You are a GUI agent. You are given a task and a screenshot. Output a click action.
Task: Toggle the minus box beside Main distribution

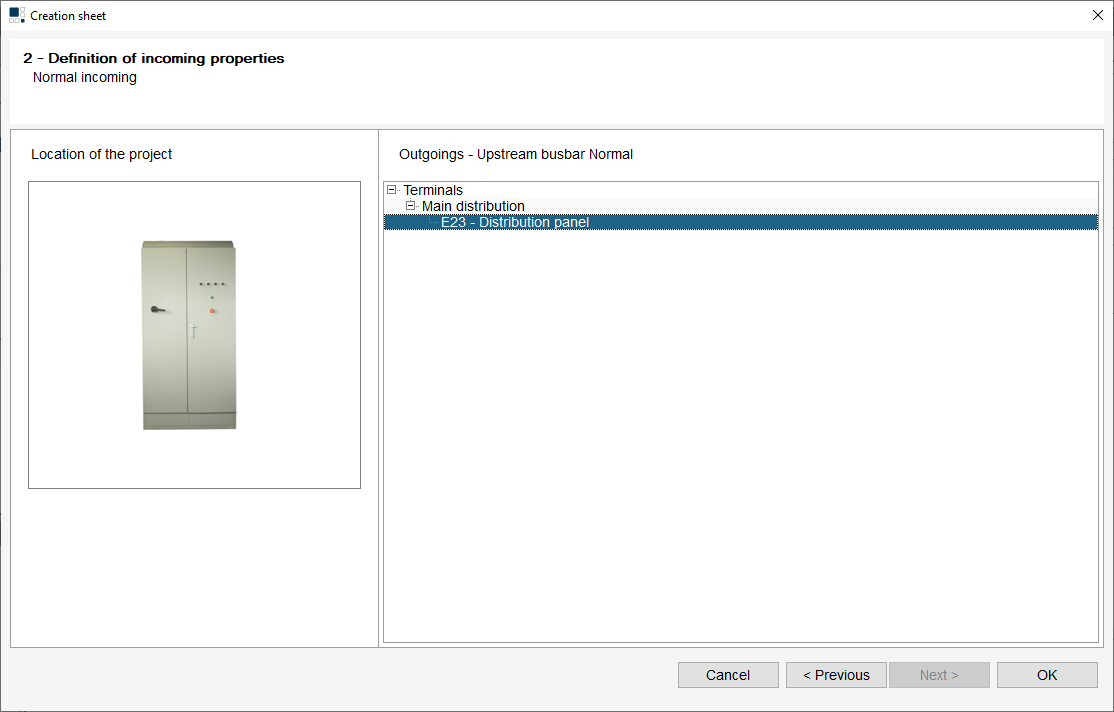(x=411, y=206)
